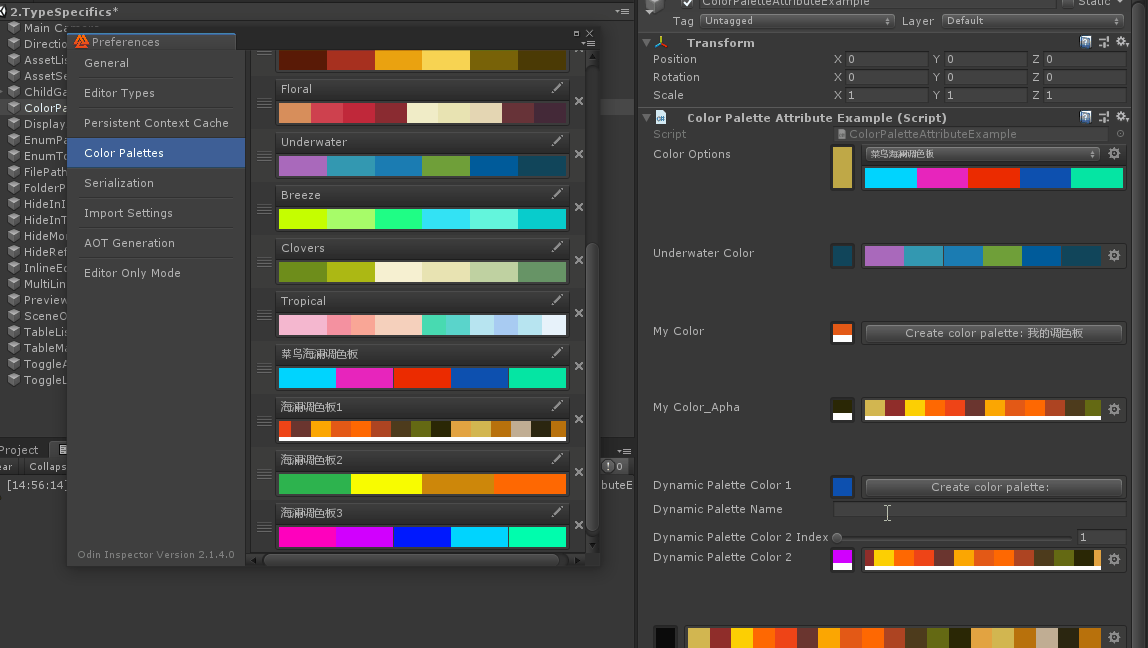Delete the Underwater color palette
This screenshot has width=1148, height=648.
click(x=578, y=155)
